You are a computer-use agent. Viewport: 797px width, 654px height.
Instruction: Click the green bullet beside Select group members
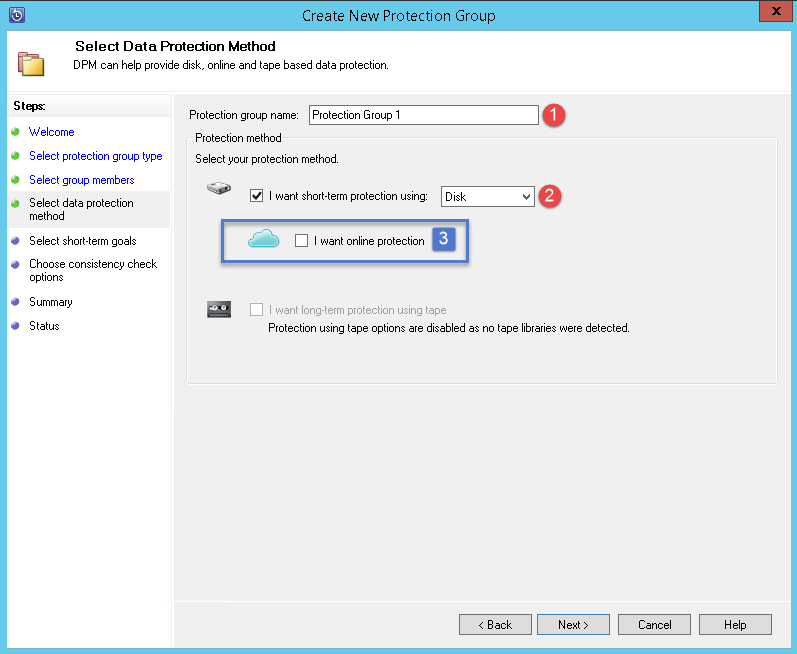tap(15, 179)
